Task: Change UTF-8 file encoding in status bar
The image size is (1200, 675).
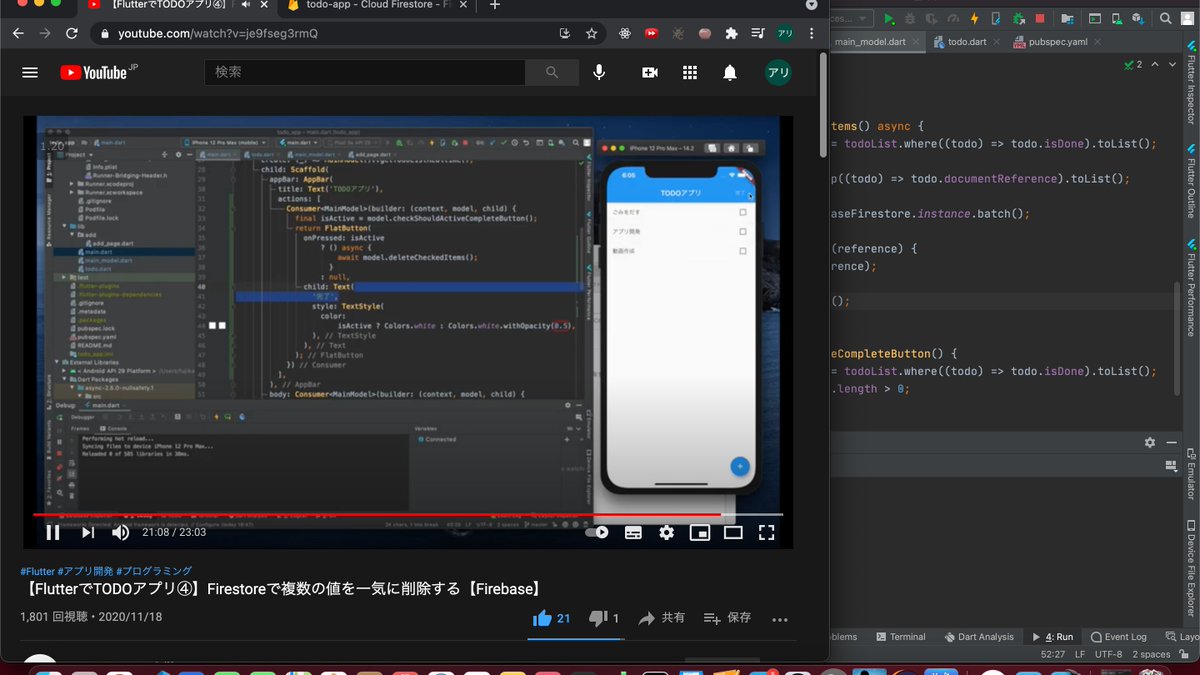Action: [1108, 655]
